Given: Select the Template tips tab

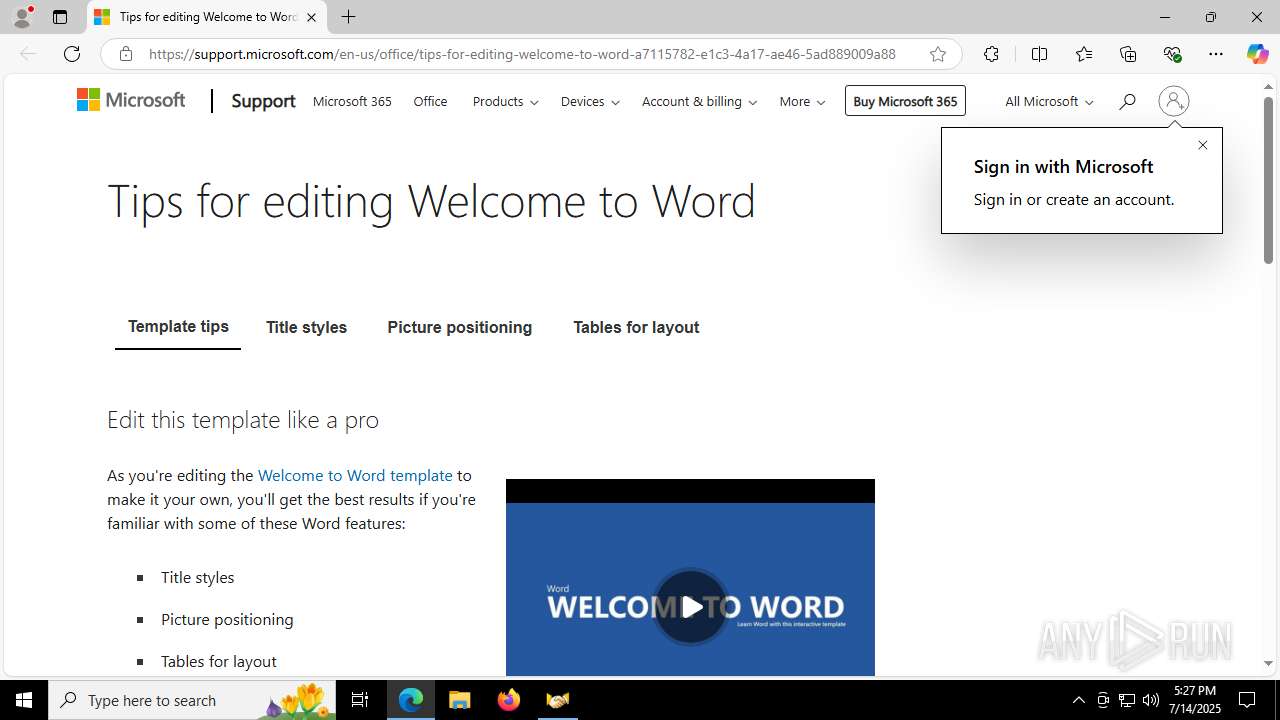Looking at the screenshot, I should coord(178,327).
